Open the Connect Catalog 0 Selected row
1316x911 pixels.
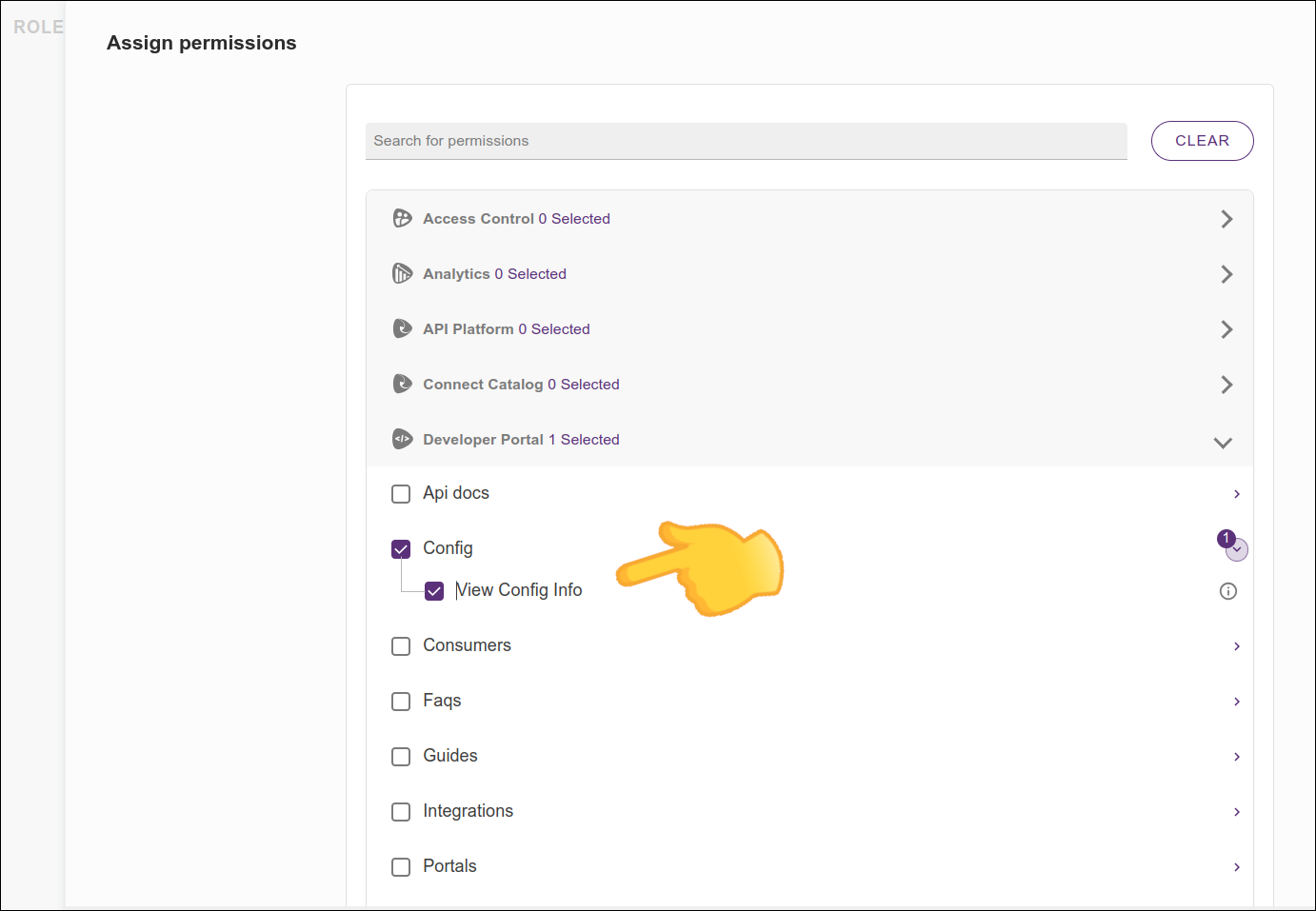coord(521,385)
